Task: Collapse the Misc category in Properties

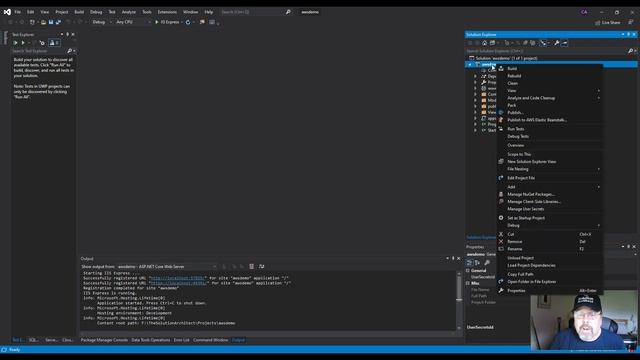Action: pos(468,283)
